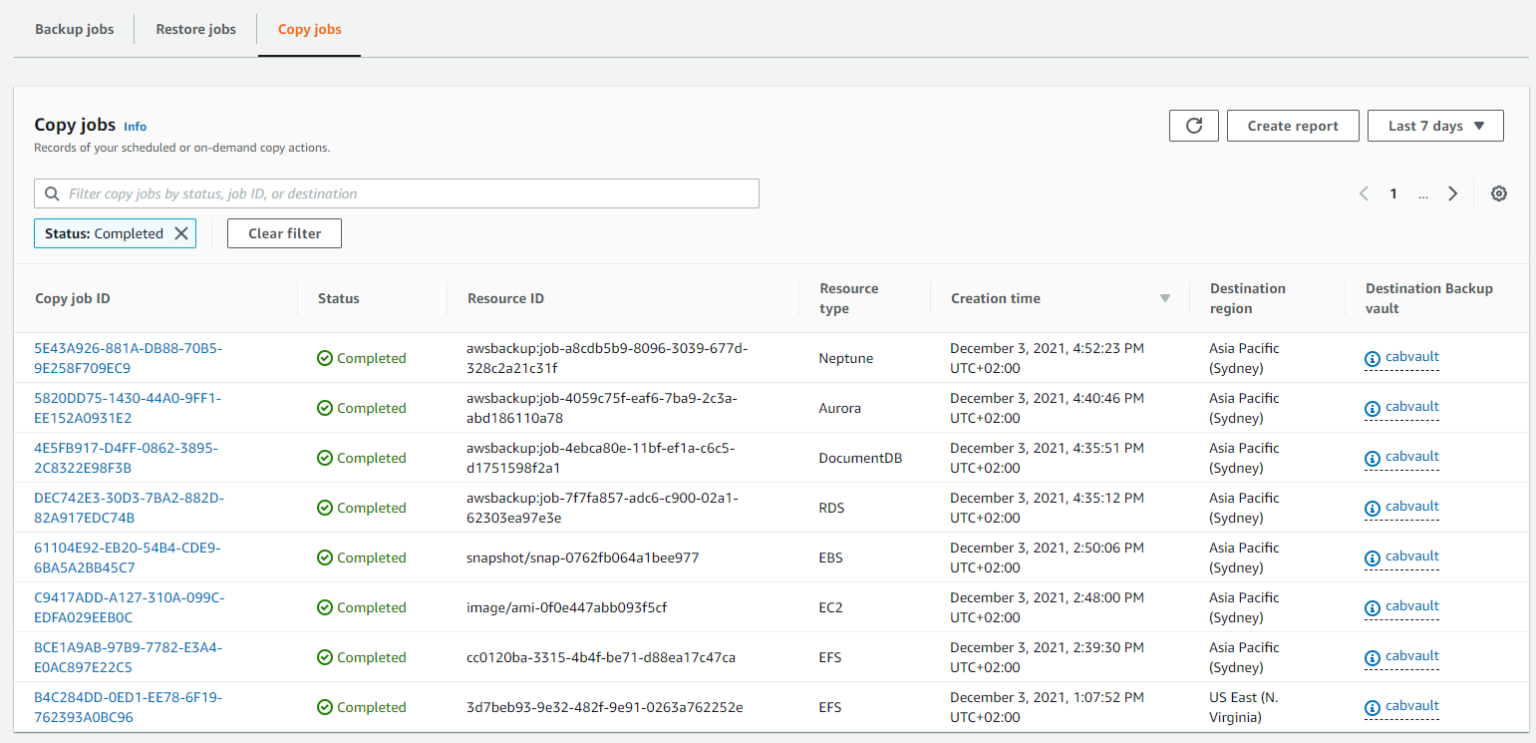1536x743 pixels.
Task: Click the info icon next to cabvault on the EC2 row
Action: [x=1371, y=606]
